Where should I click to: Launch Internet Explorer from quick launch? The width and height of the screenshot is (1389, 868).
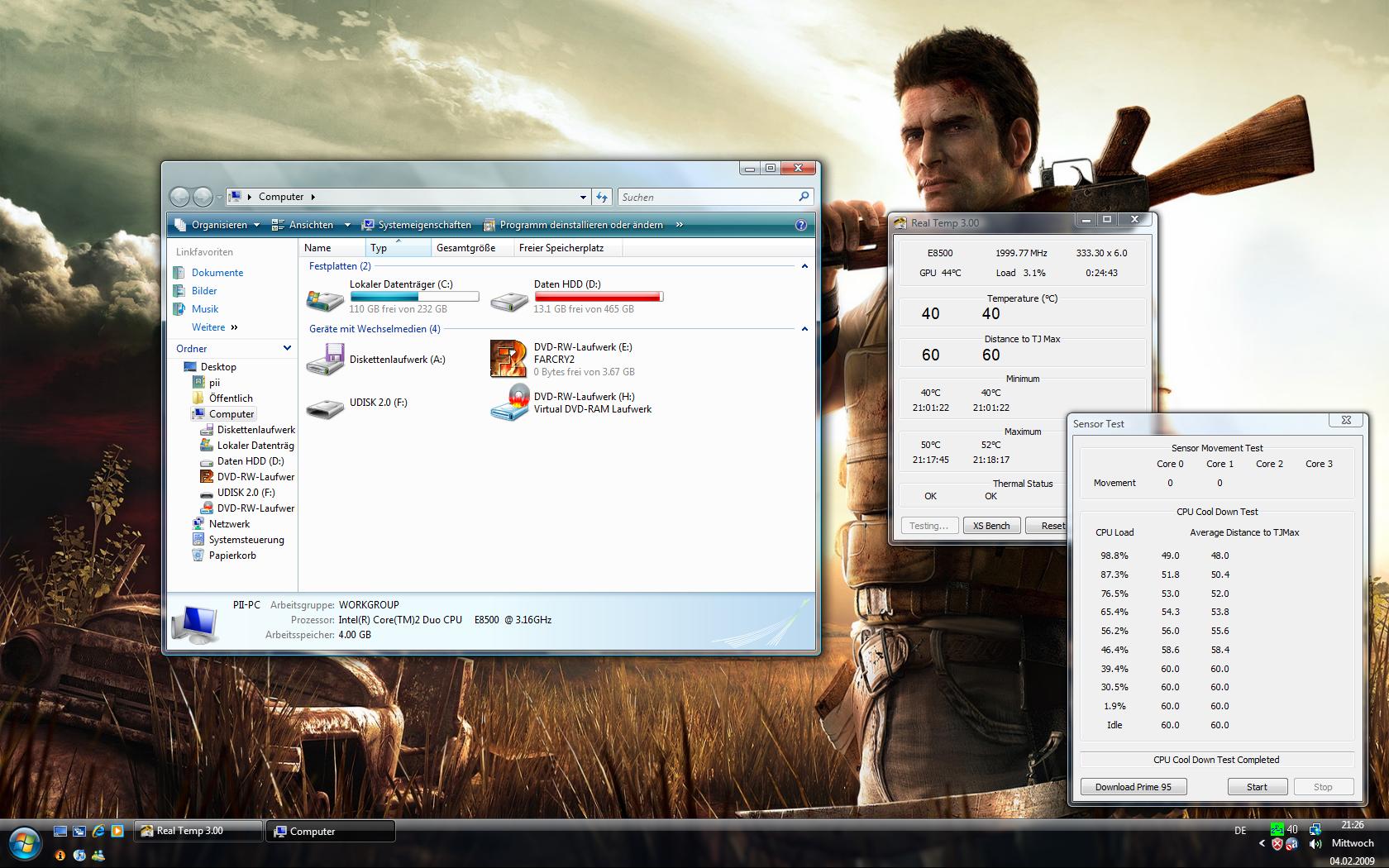point(98,831)
